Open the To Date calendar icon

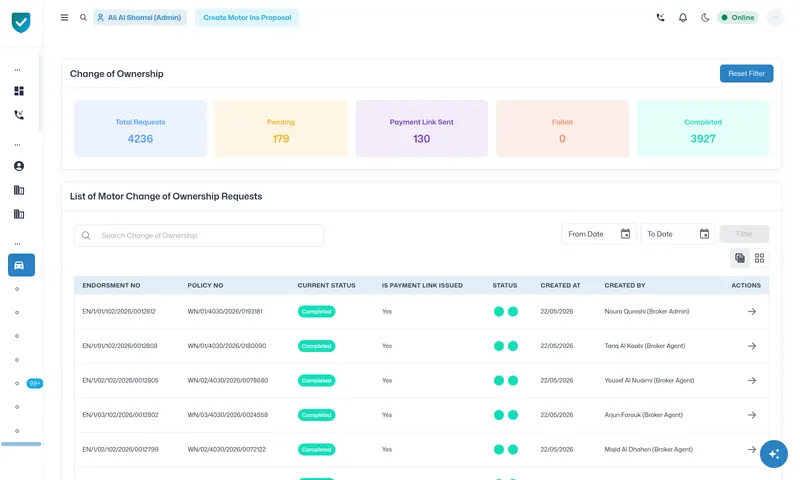(704, 234)
